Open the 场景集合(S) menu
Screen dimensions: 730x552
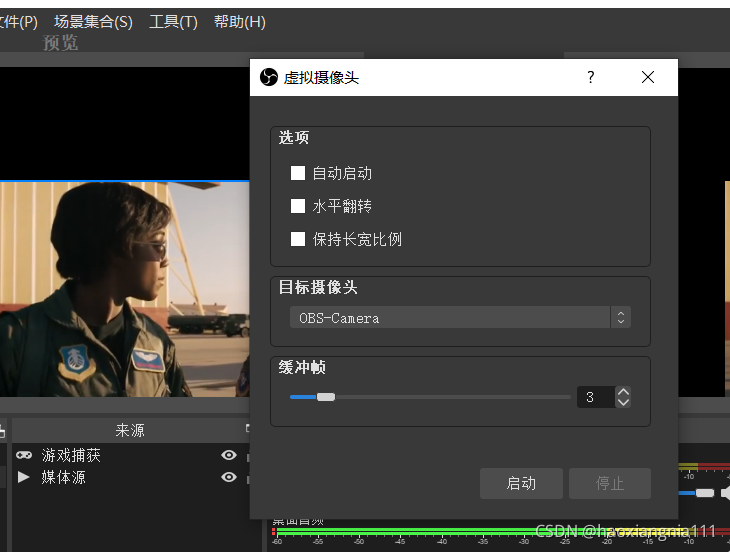tap(93, 22)
